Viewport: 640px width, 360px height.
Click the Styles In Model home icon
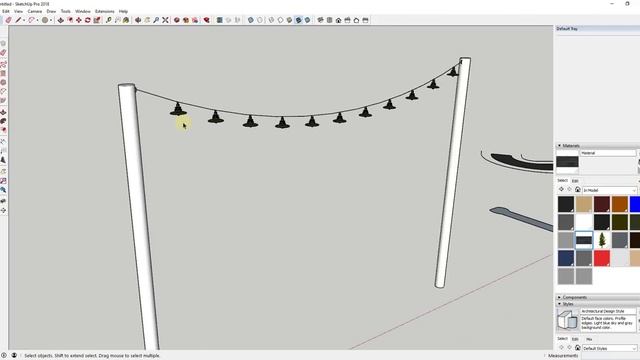click(578, 348)
